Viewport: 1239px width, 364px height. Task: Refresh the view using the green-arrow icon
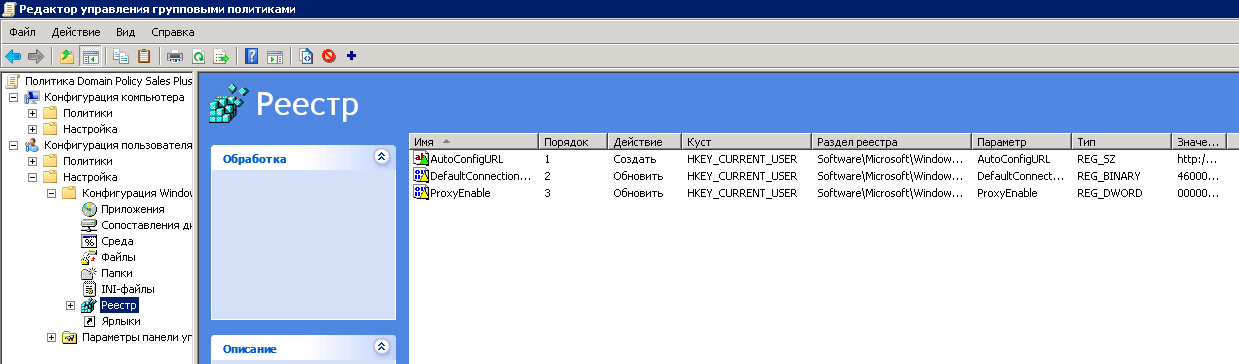pyautogui.click(x=198, y=56)
